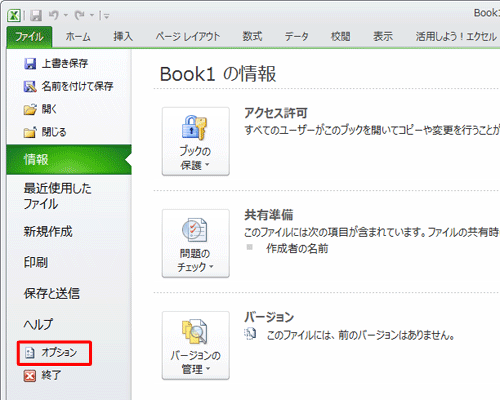Open the 校閲 tab

tap(340, 37)
